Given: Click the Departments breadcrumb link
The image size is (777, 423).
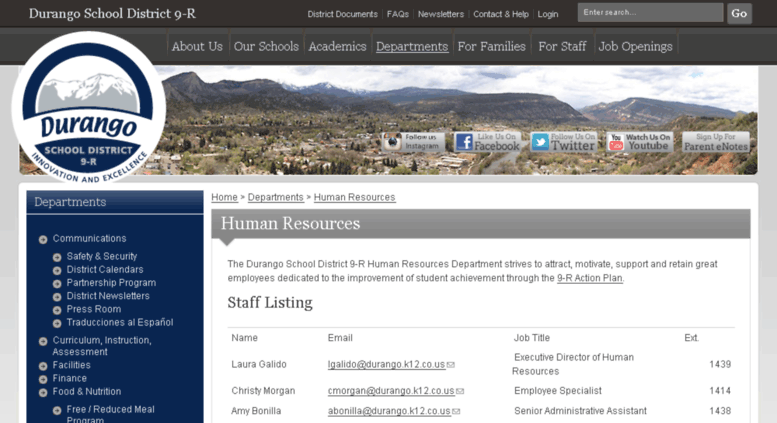Looking at the screenshot, I should tap(276, 197).
